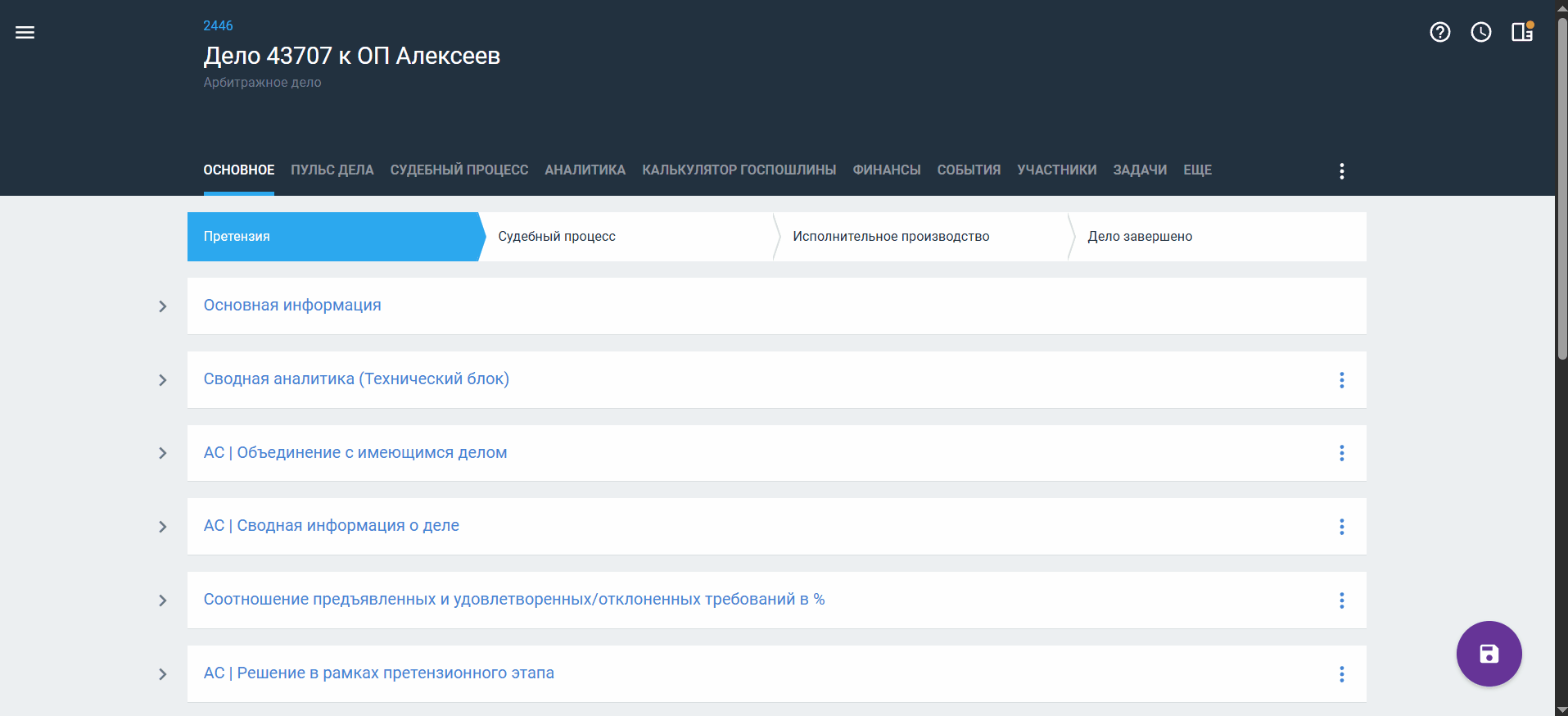Open options menu for АС | Объединение section
Viewport: 1568px width, 716px height.
(1341, 453)
